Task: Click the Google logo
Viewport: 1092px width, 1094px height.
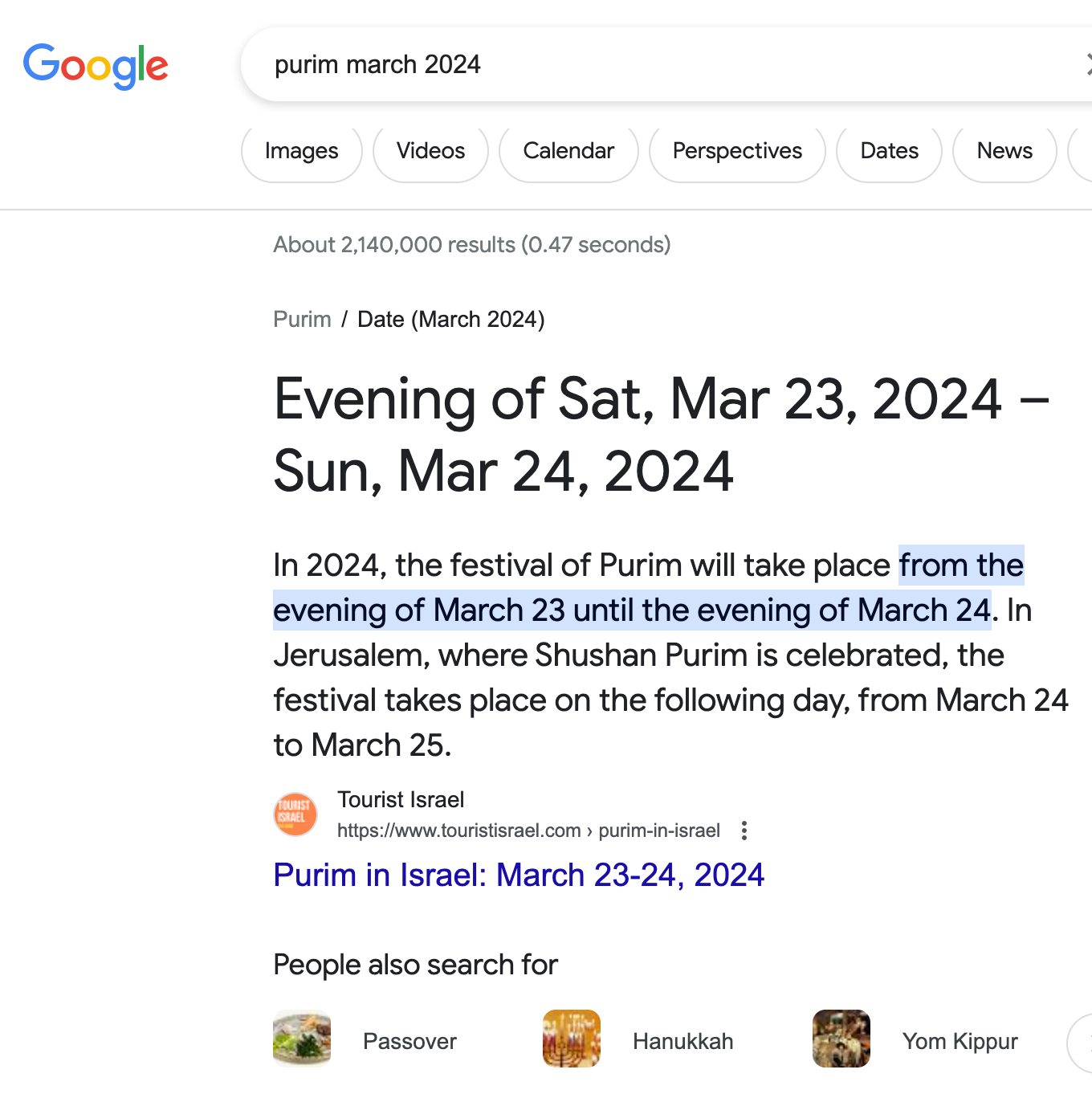Action: coord(96,66)
